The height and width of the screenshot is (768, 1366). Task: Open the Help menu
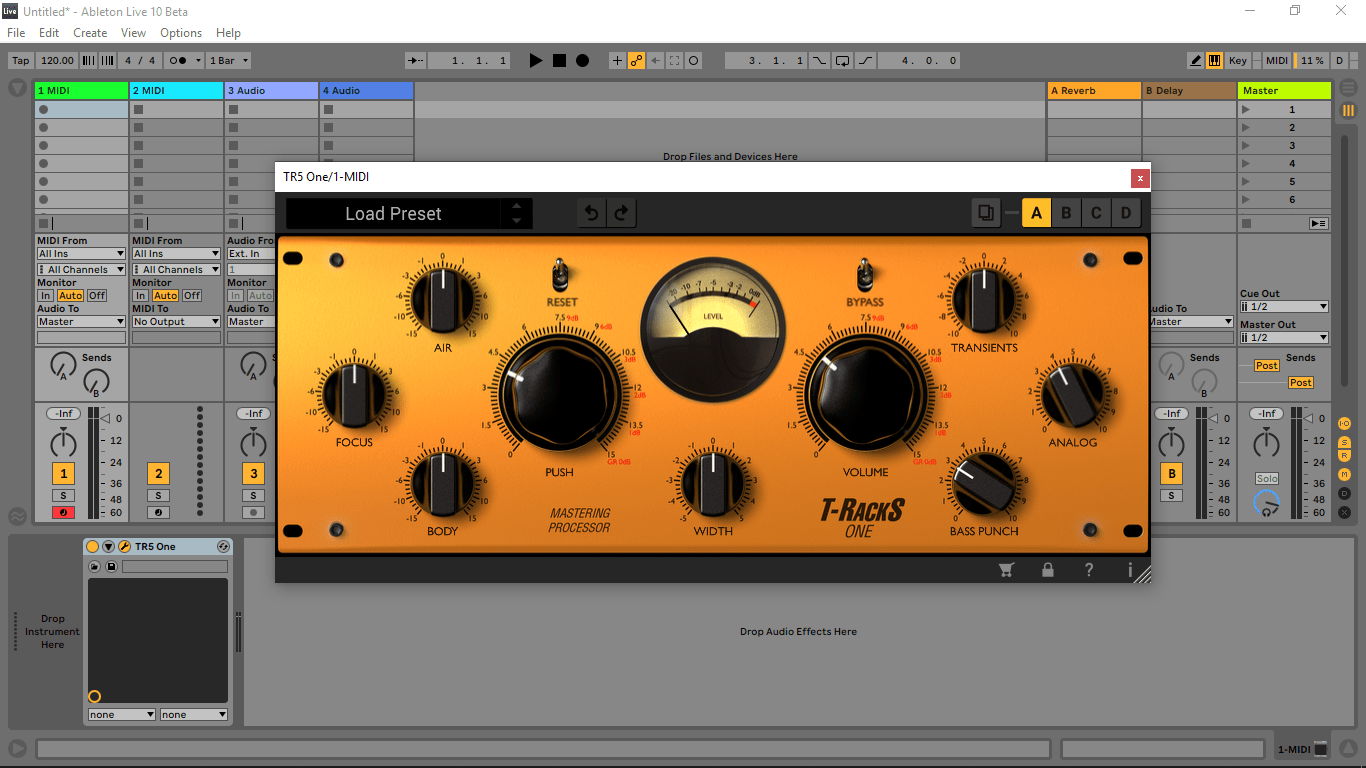click(228, 33)
